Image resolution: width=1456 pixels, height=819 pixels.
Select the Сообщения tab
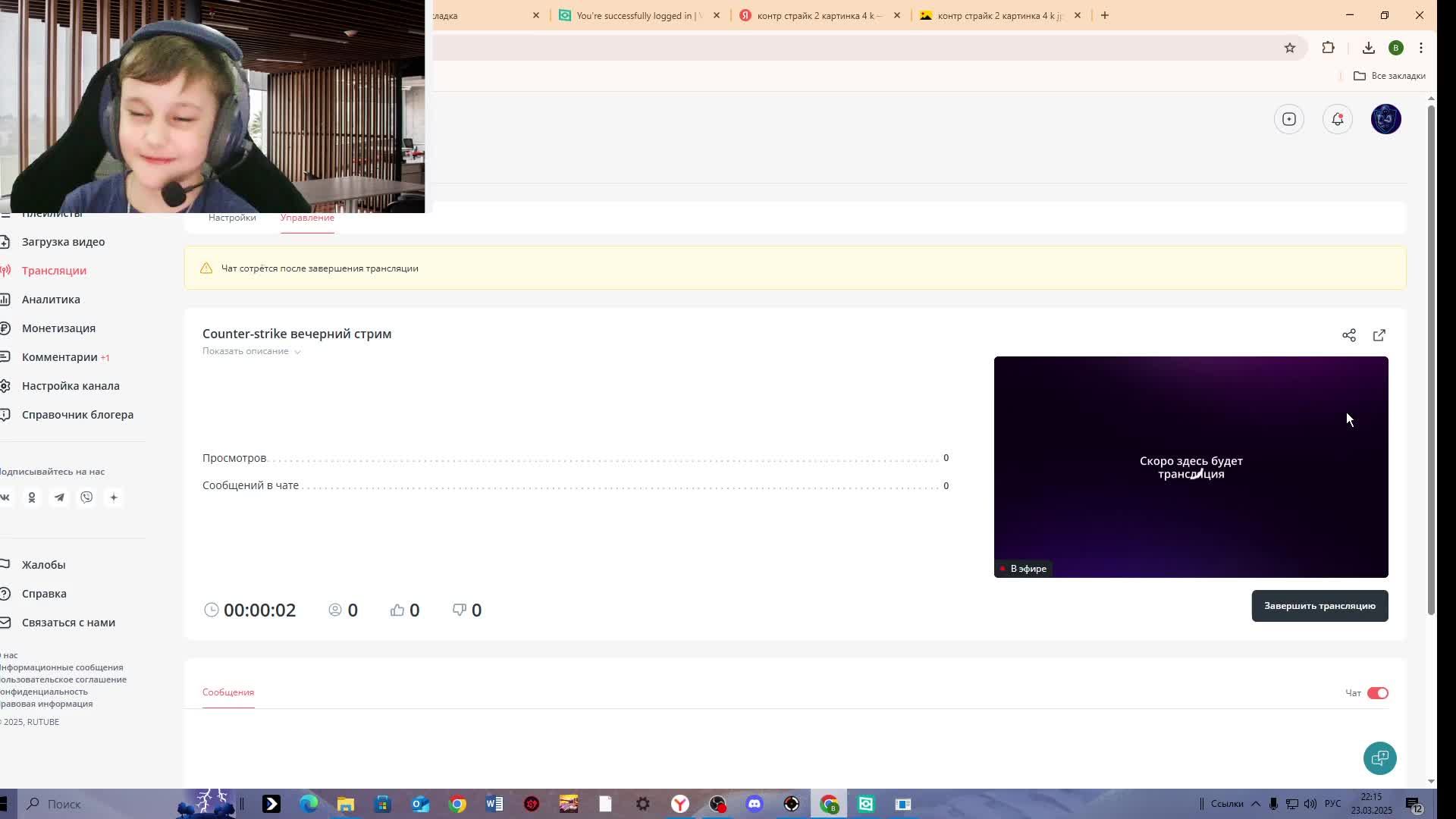click(227, 692)
